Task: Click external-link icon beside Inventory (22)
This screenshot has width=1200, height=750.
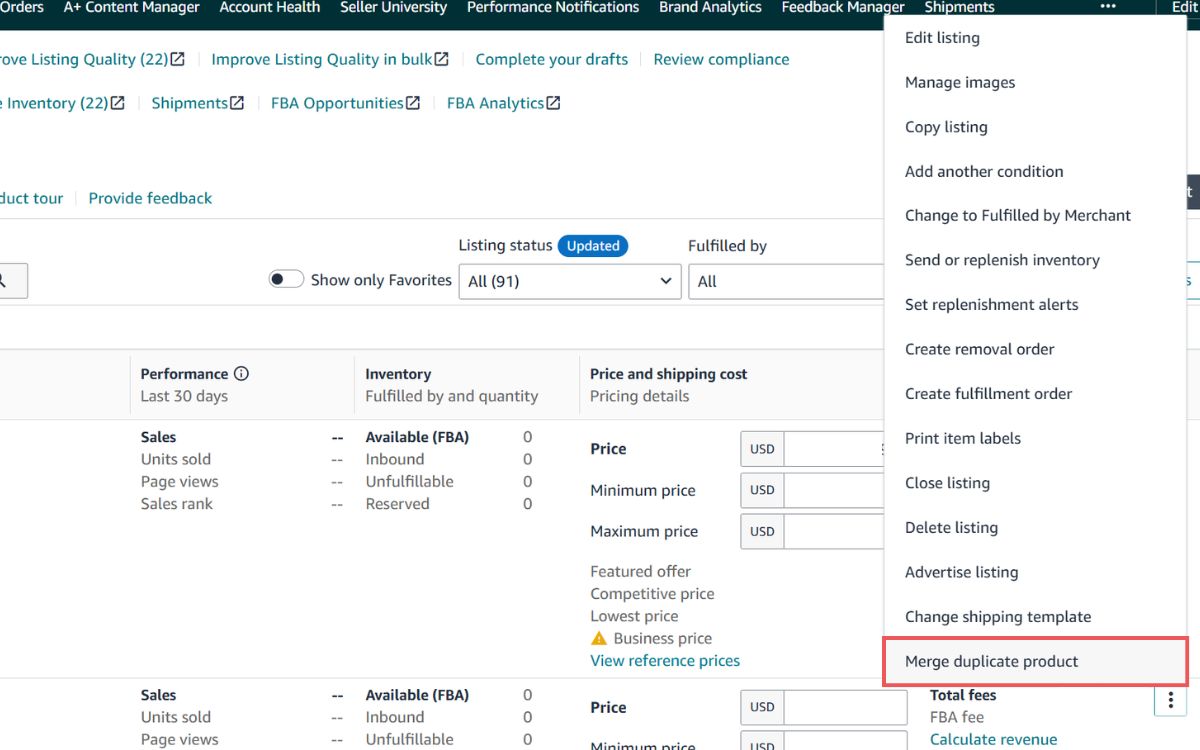Action: click(118, 103)
